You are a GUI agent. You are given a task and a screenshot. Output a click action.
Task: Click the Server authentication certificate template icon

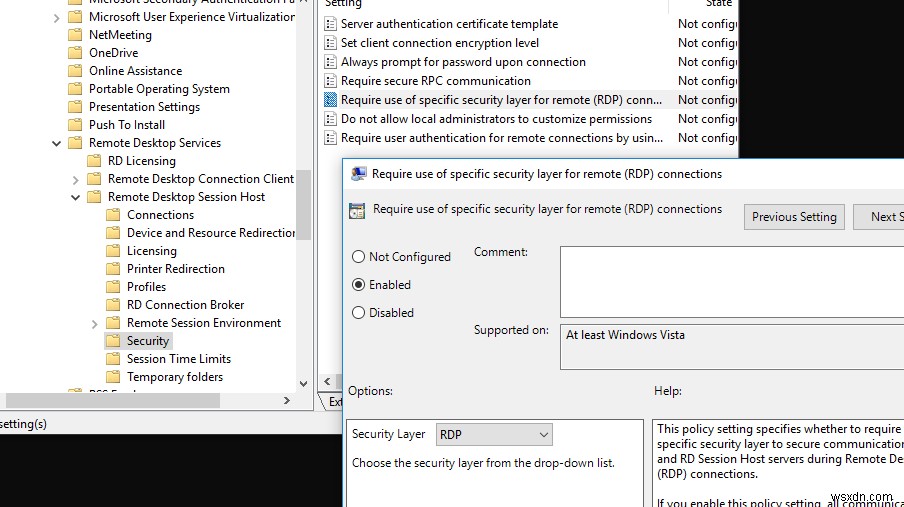pos(331,24)
